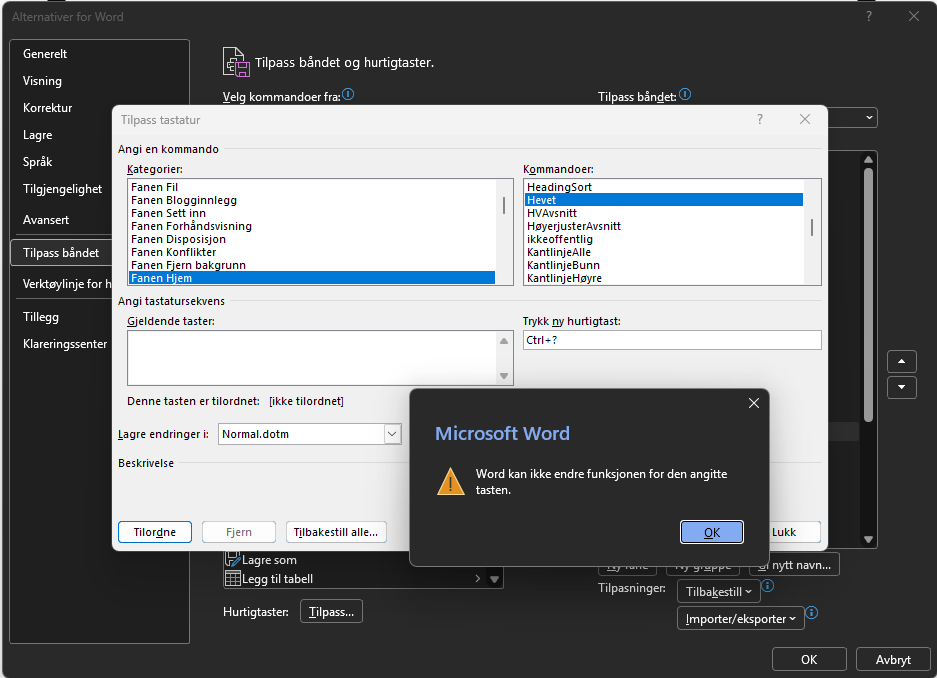Open Tillegg options page
The image size is (937, 678).
(x=41, y=317)
